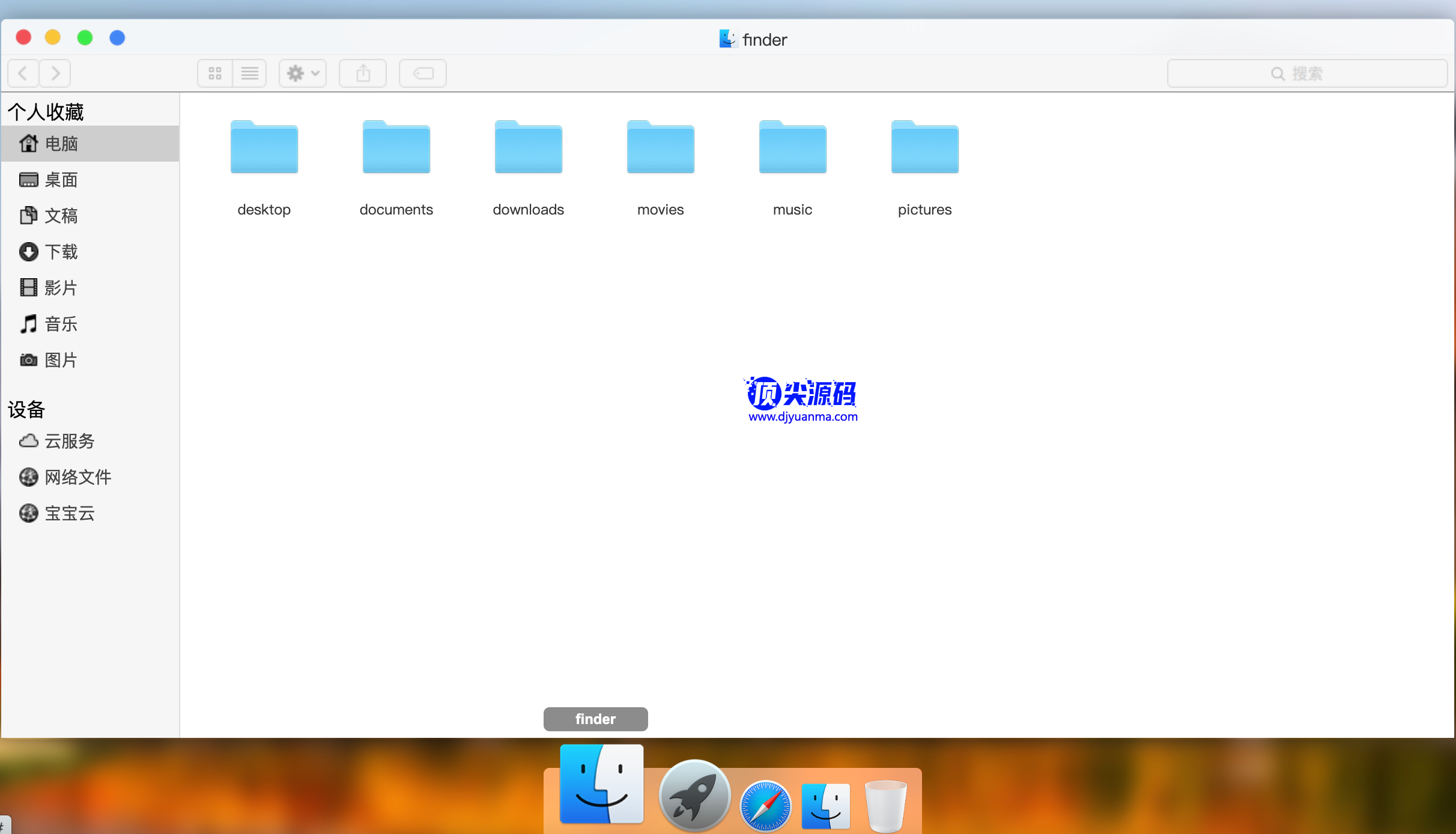Click the search field
The image size is (1456, 834).
click(x=1307, y=73)
